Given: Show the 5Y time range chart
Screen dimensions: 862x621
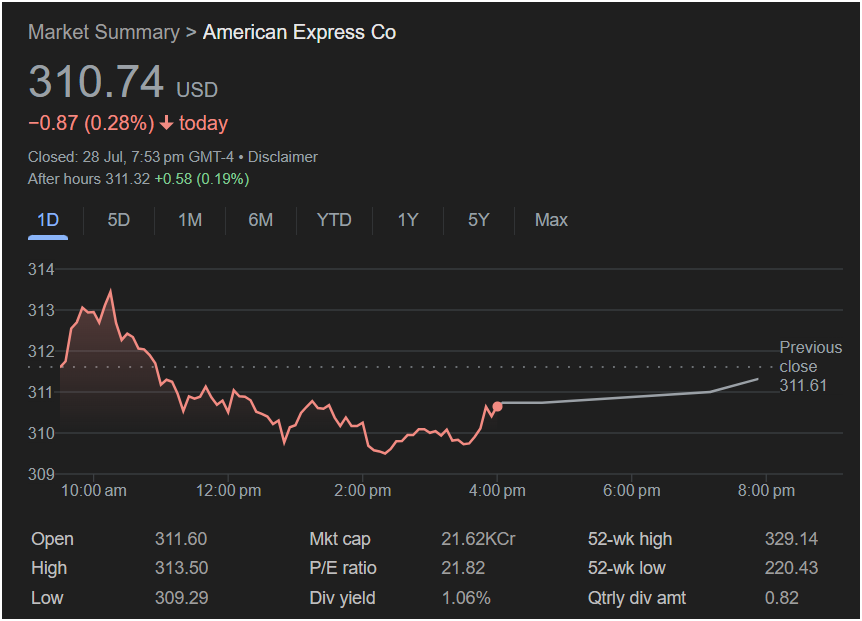Looking at the screenshot, I should (478, 220).
